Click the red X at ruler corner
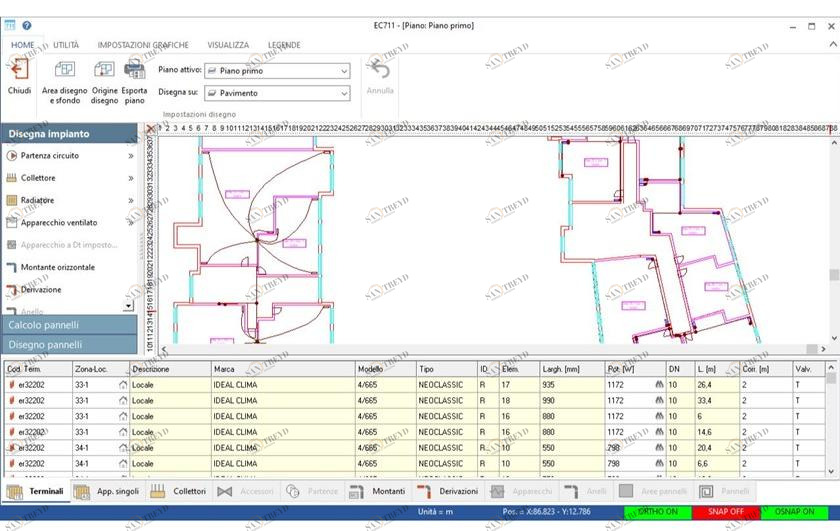This screenshot has height=531, width=840. pyautogui.click(x=151, y=128)
